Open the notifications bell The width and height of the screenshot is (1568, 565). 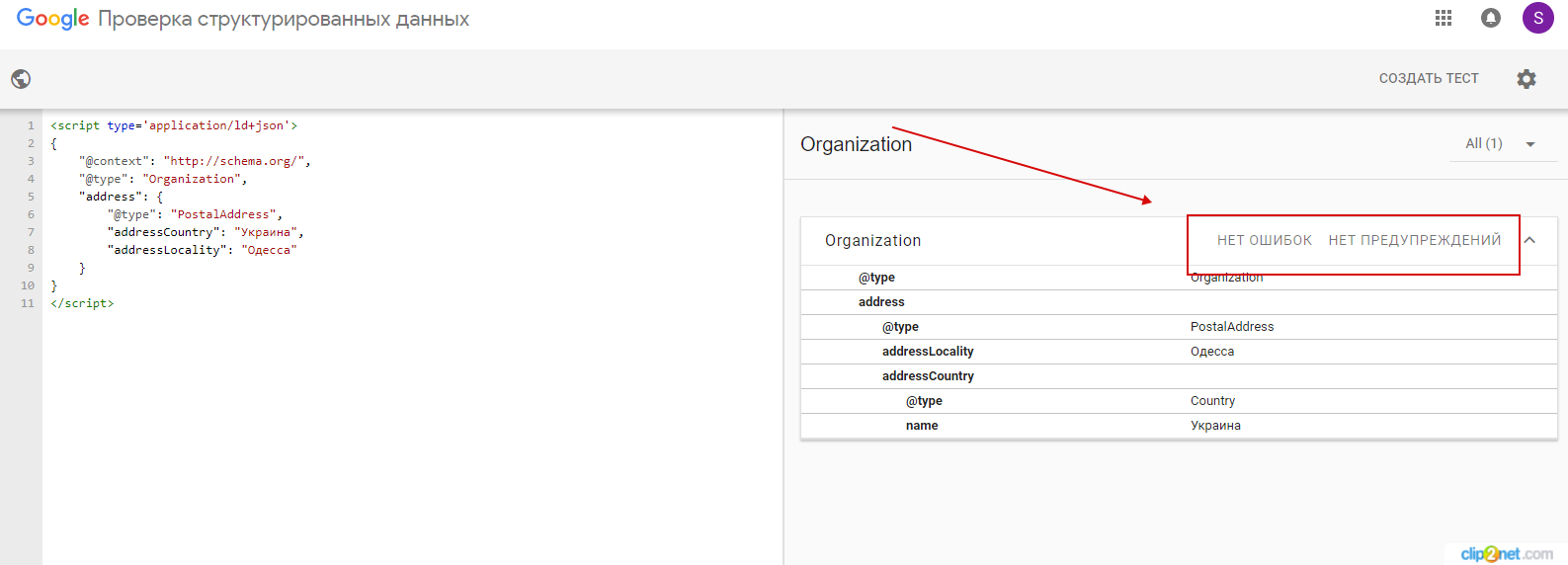(1491, 18)
